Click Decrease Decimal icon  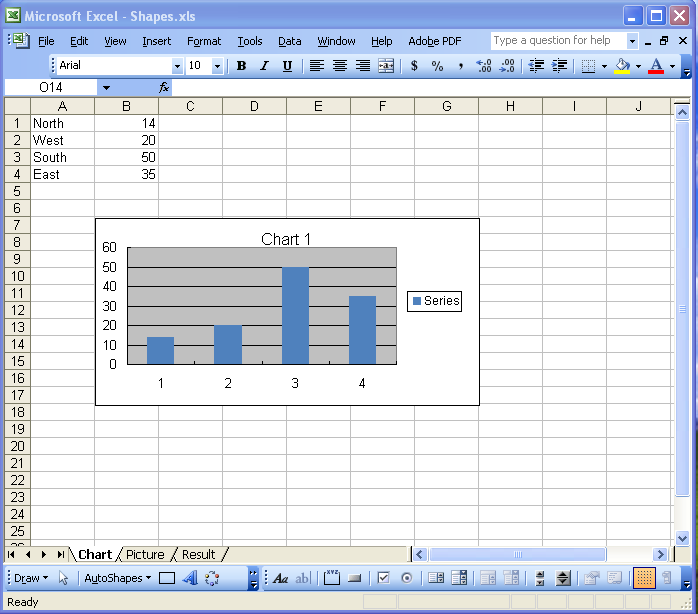507,66
